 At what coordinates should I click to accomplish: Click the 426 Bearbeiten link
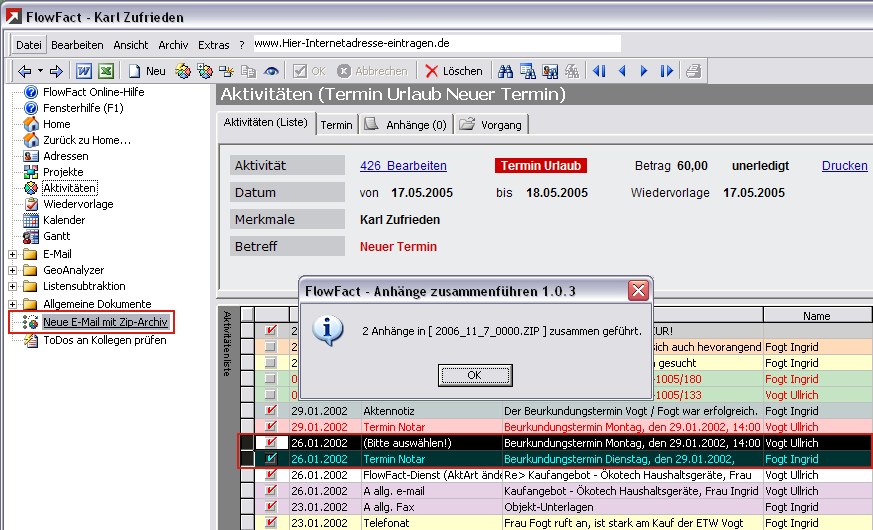click(403, 166)
